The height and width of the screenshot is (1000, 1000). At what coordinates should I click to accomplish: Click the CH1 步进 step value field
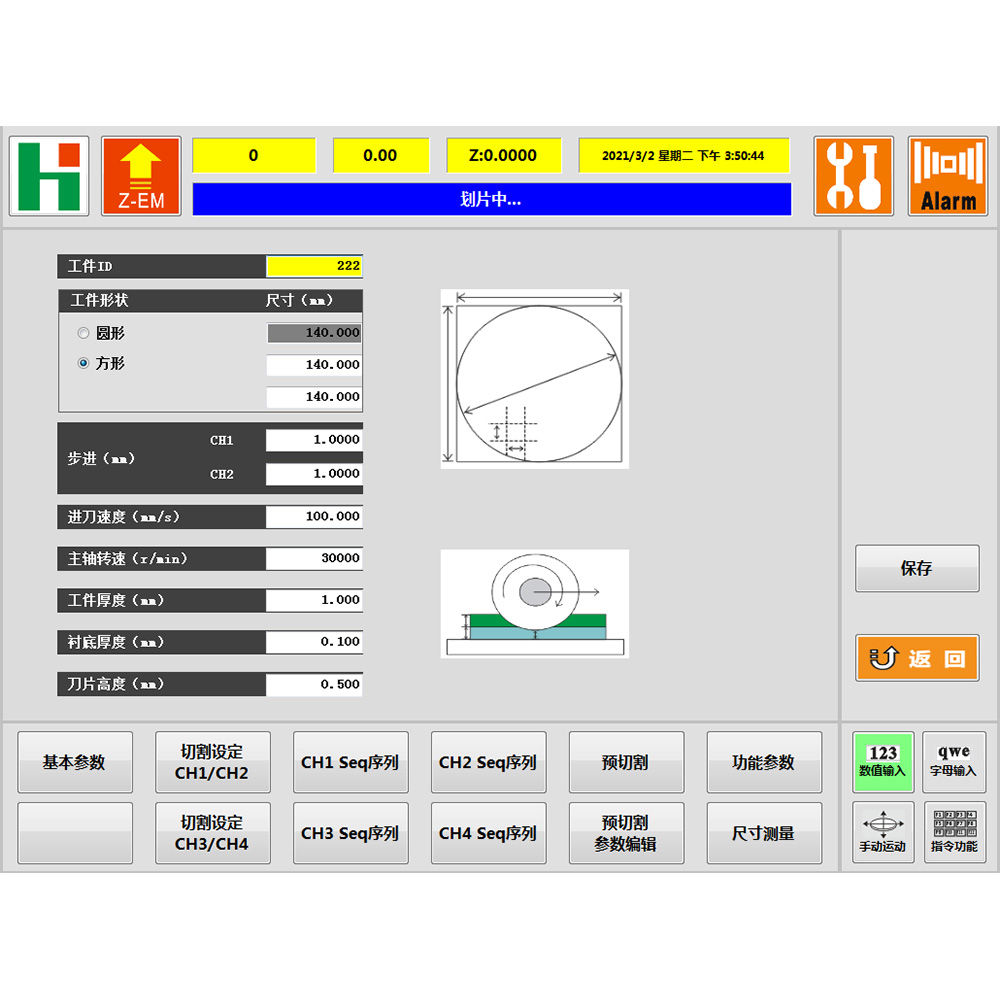pos(314,440)
